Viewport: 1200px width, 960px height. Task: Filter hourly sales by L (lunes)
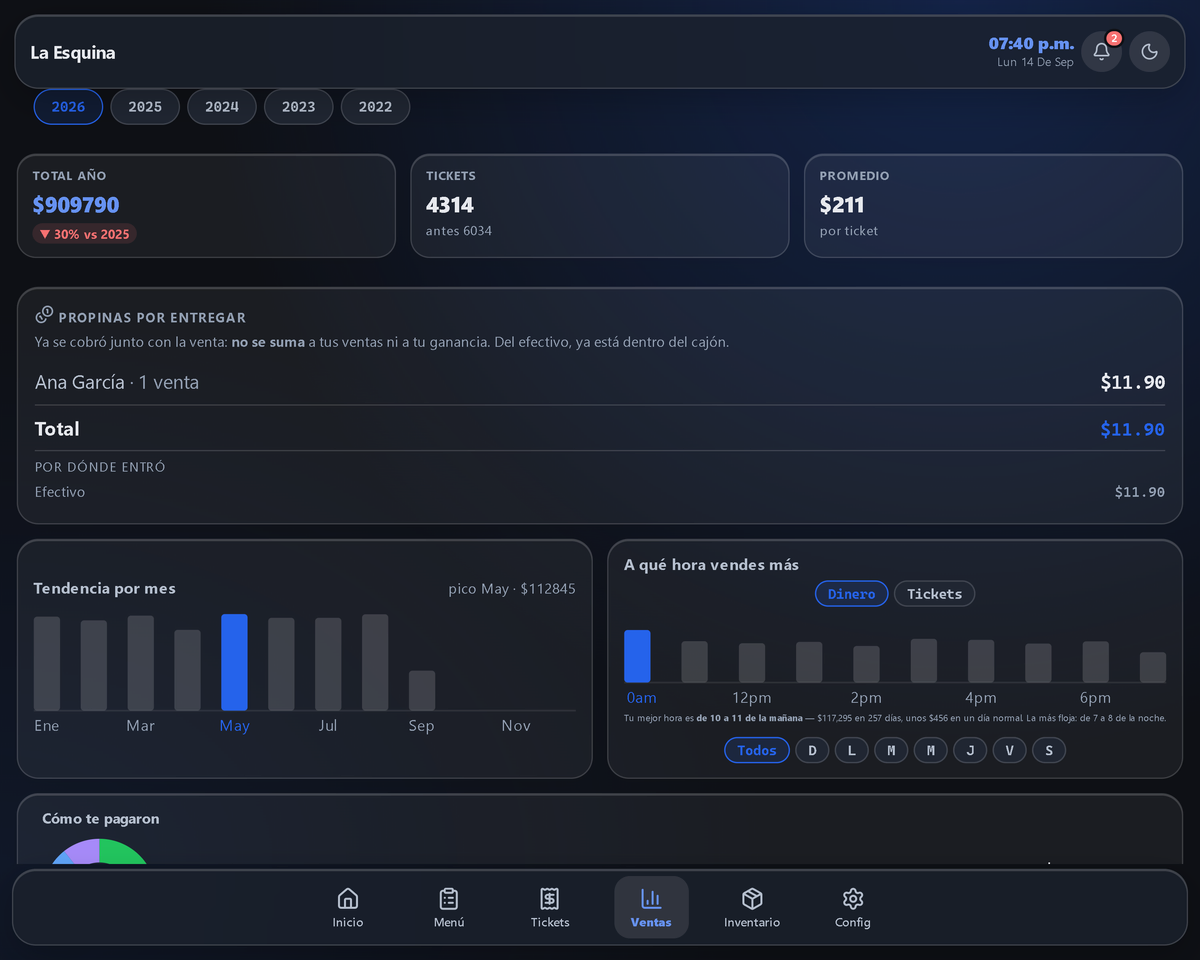click(x=852, y=750)
